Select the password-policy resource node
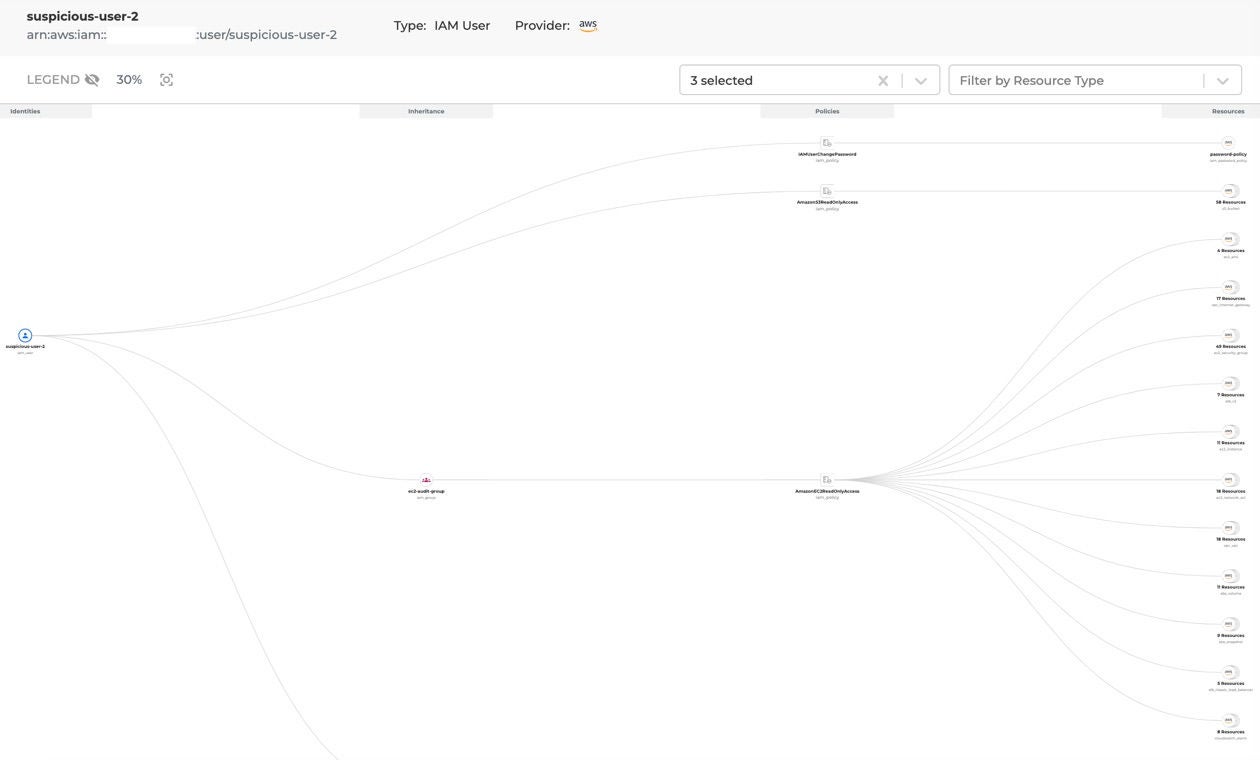This screenshot has height=760, width=1260. [1229, 143]
